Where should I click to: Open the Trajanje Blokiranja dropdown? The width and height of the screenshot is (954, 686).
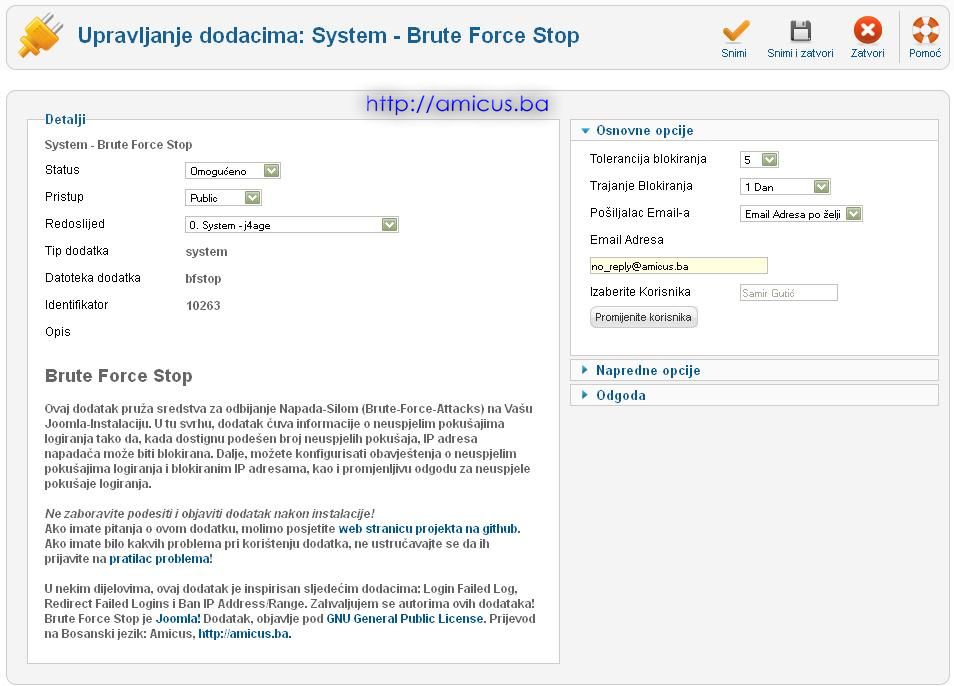[785, 187]
